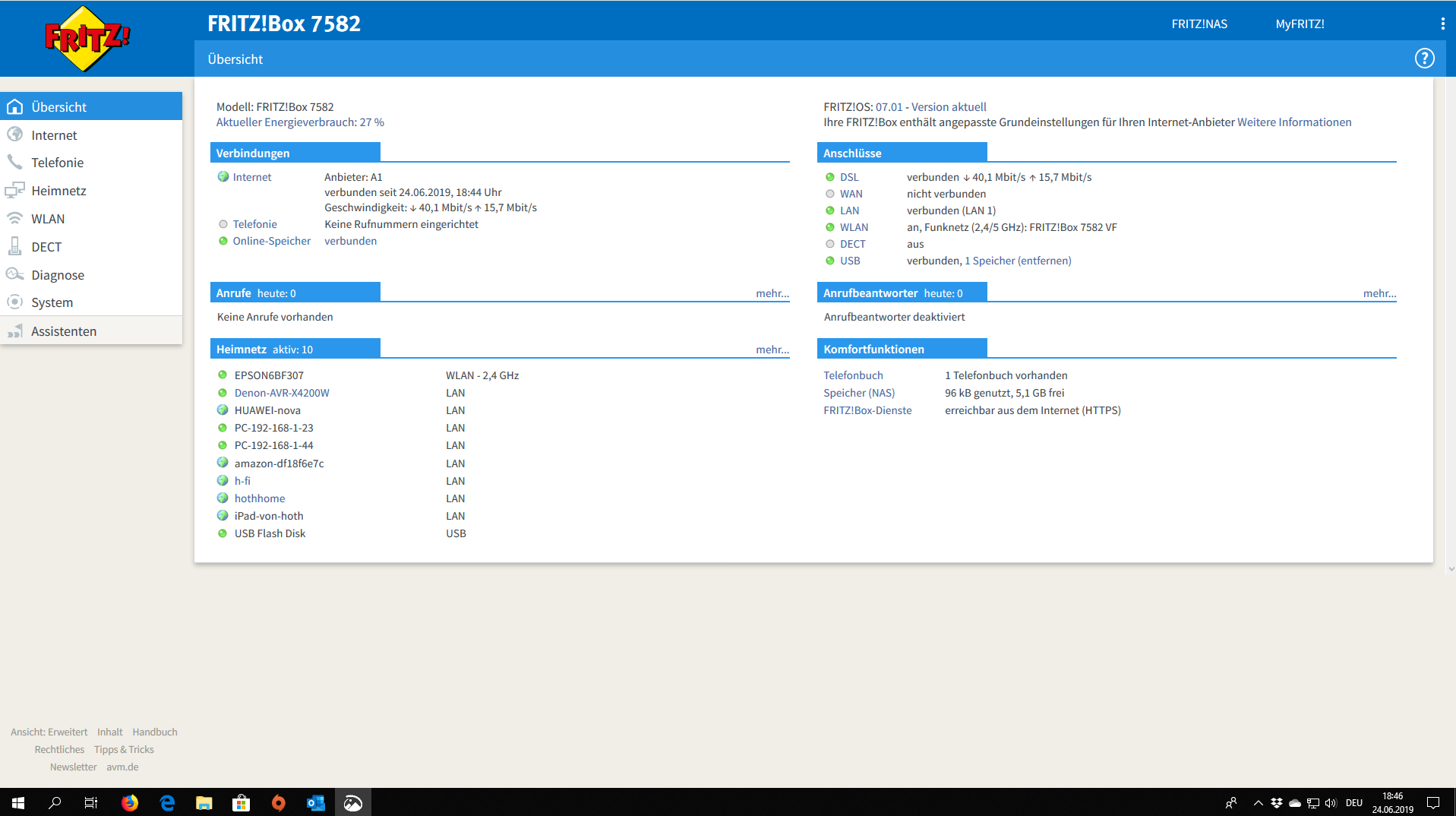Click the Internet globe icon in sidebar

point(14,134)
